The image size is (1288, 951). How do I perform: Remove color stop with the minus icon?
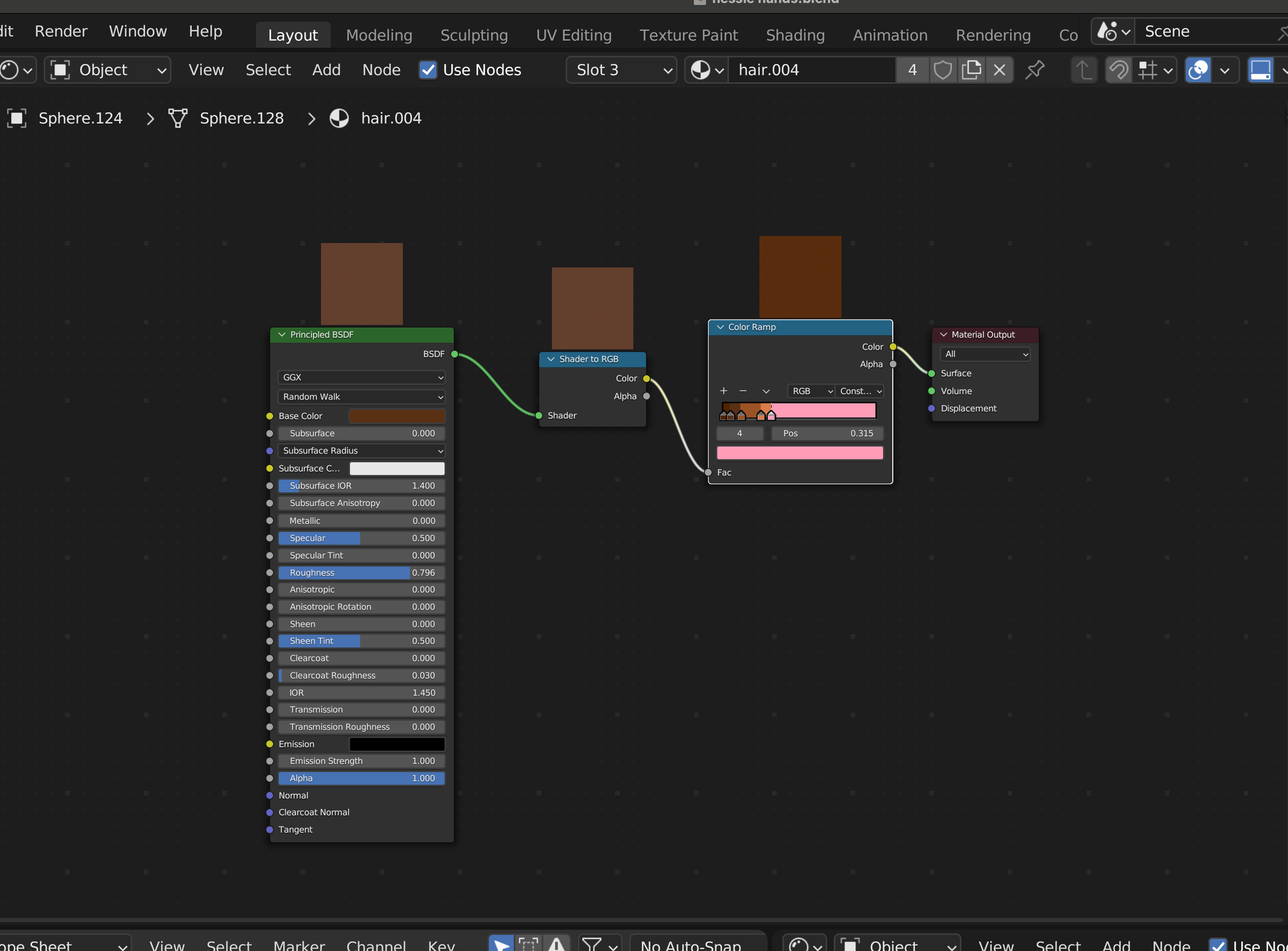tap(743, 391)
